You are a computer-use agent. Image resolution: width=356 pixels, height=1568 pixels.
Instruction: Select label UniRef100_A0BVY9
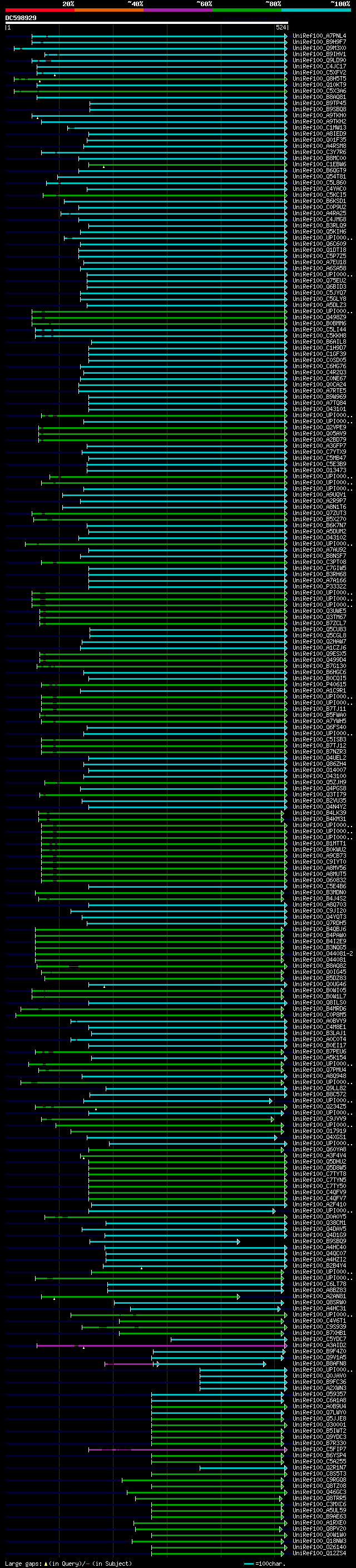[319, 1021]
